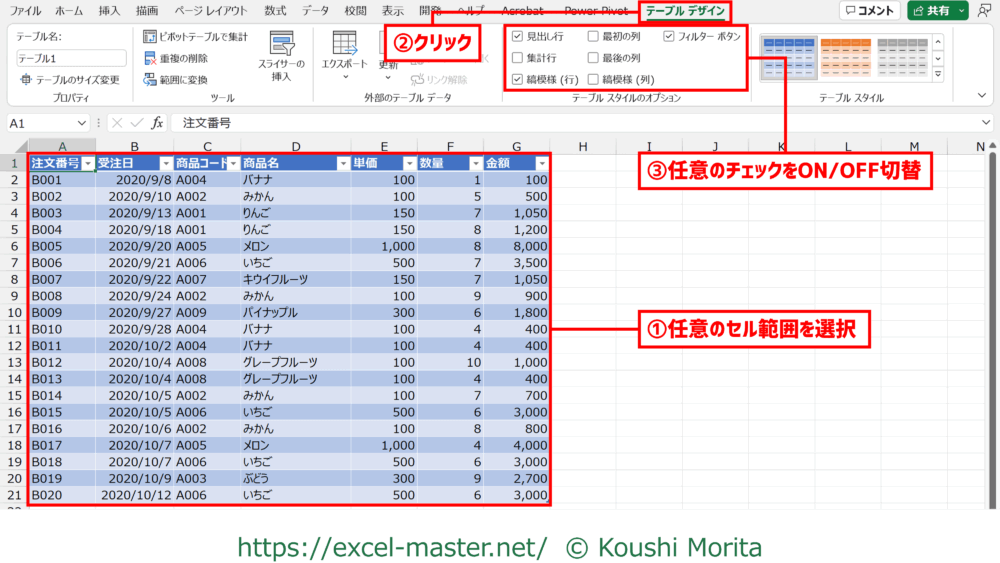Uncheck the 見出し行 header row checkbox
1000x563 pixels.
click(x=517, y=36)
